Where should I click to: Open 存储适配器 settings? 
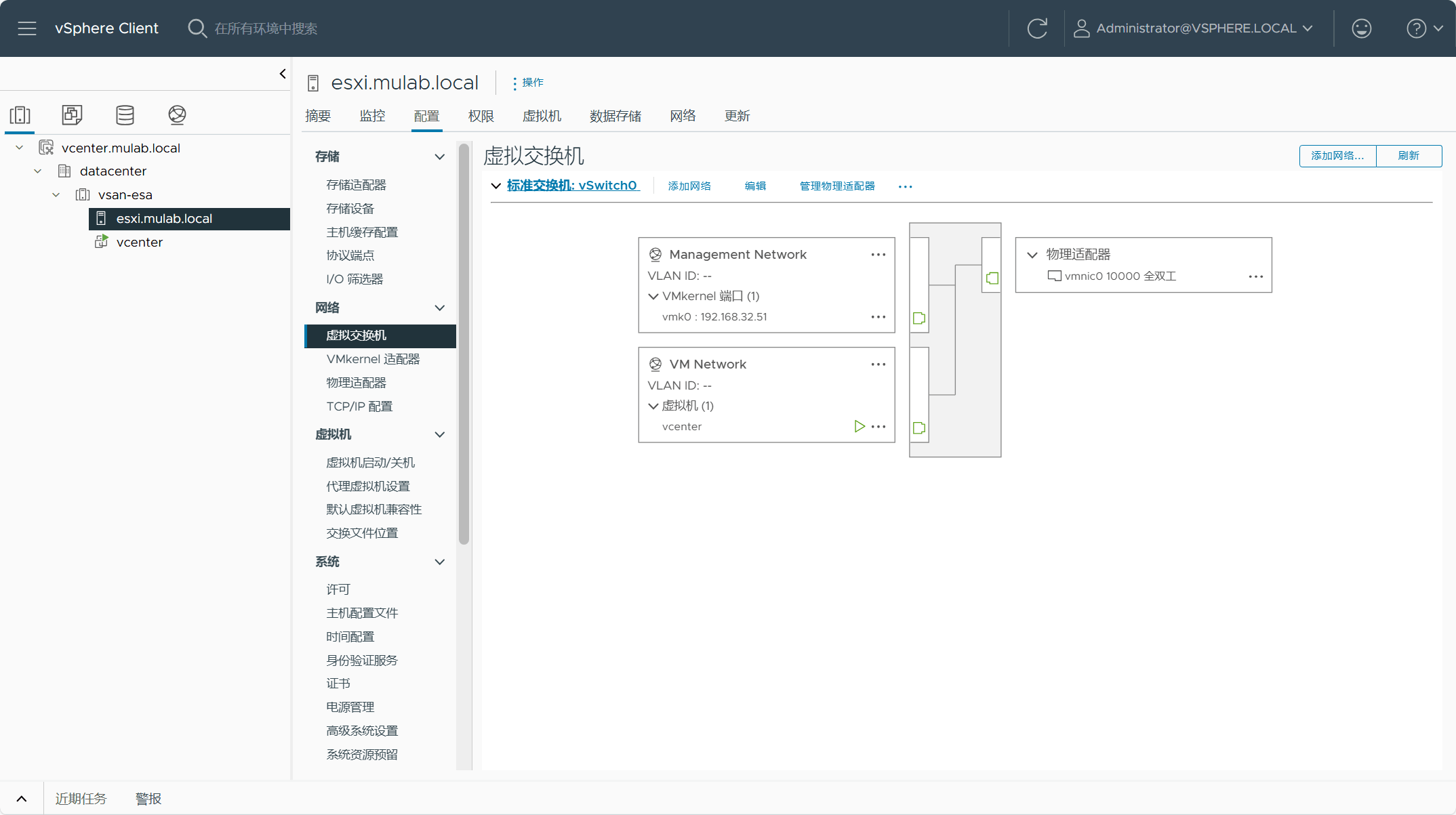pyautogui.click(x=356, y=185)
